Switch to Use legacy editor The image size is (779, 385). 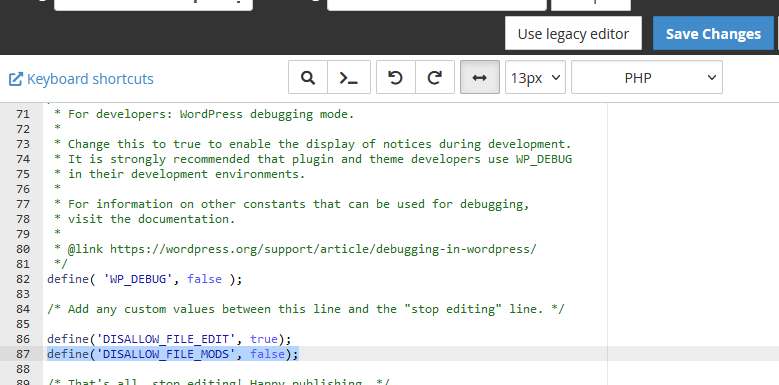573,34
